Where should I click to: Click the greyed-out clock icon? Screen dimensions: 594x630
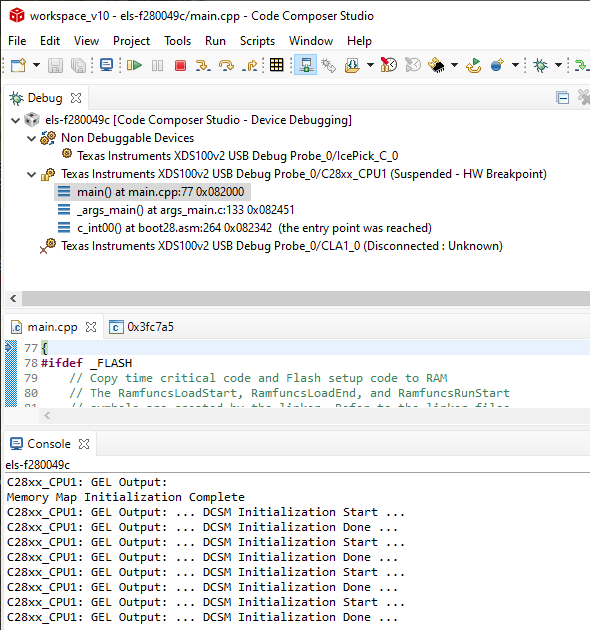[x=412, y=65]
